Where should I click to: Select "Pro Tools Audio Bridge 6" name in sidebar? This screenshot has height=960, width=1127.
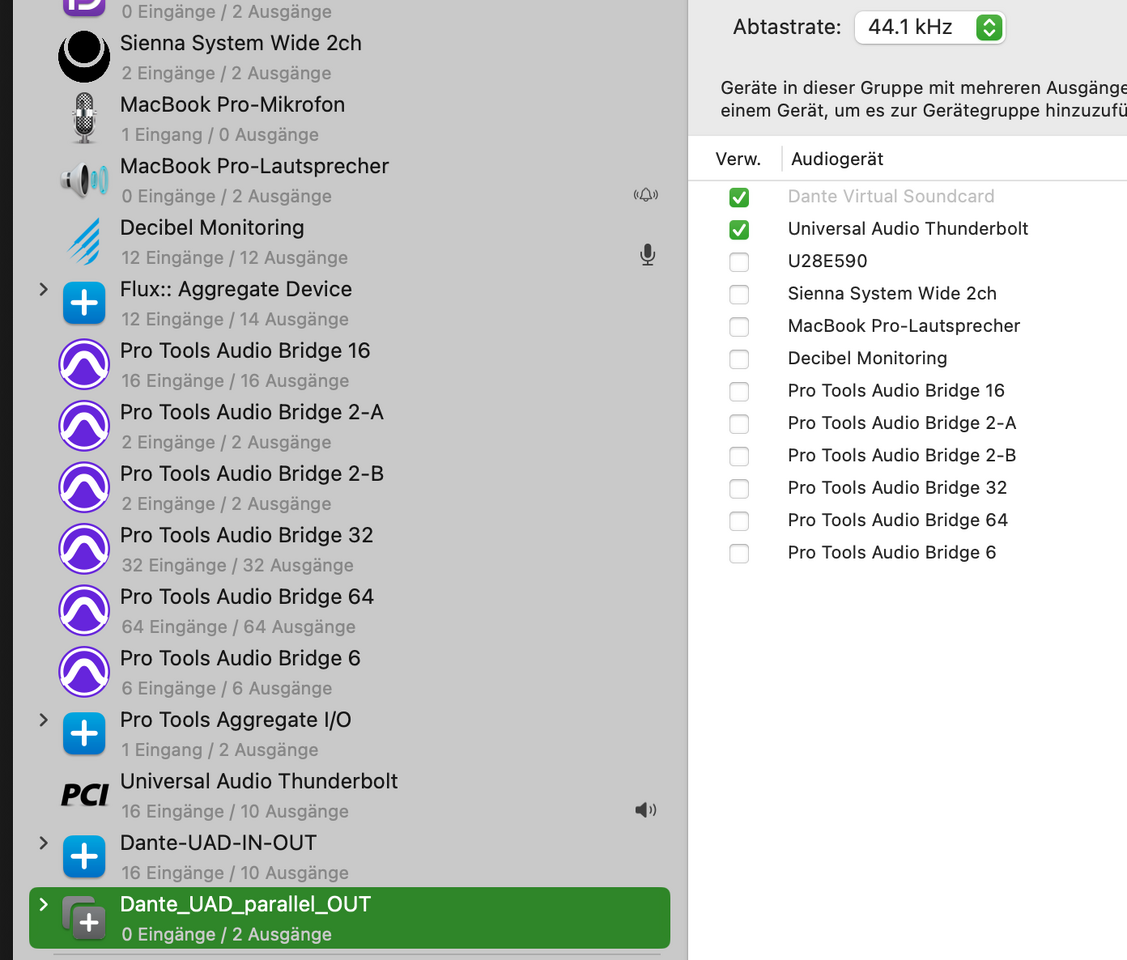(x=240, y=658)
